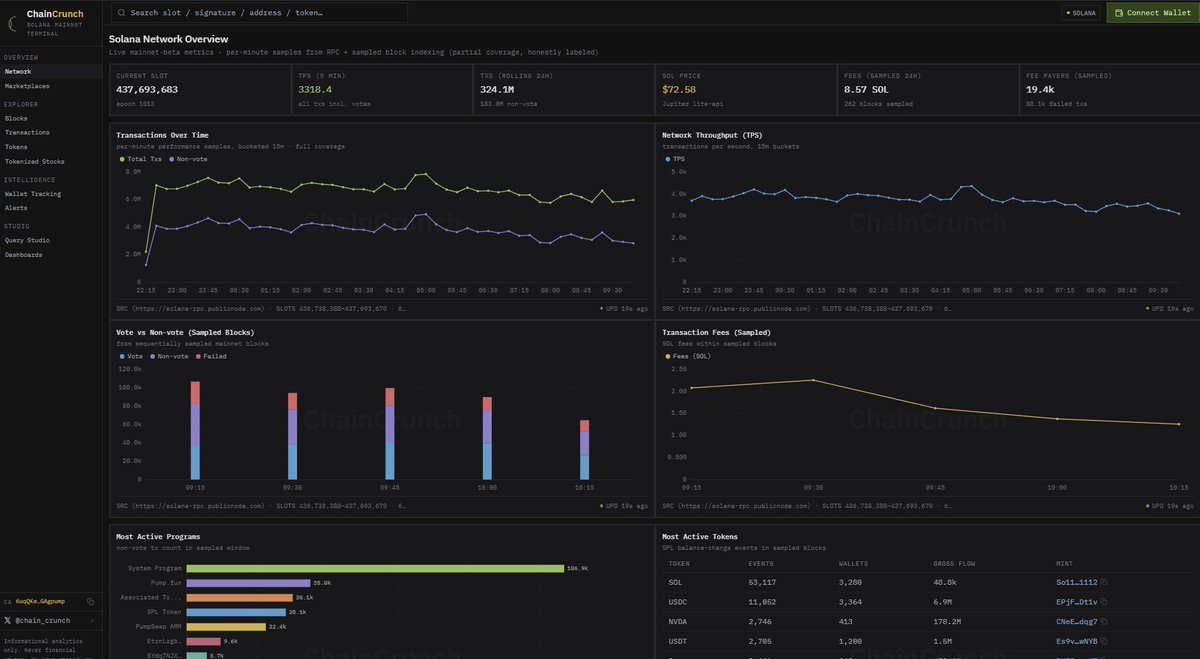Click the X logo beside @chain_crunch

[7, 620]
